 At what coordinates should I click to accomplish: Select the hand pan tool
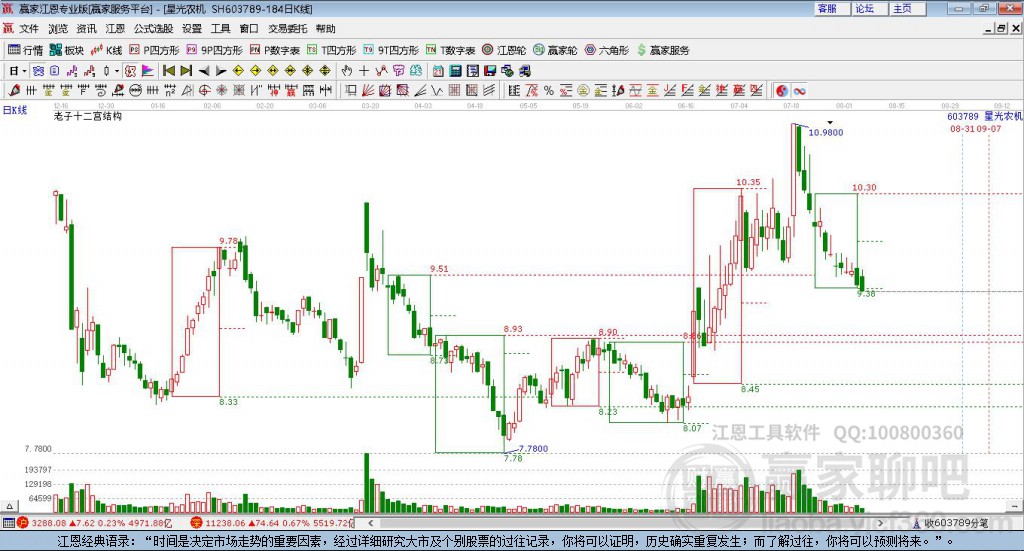(347, 71)
